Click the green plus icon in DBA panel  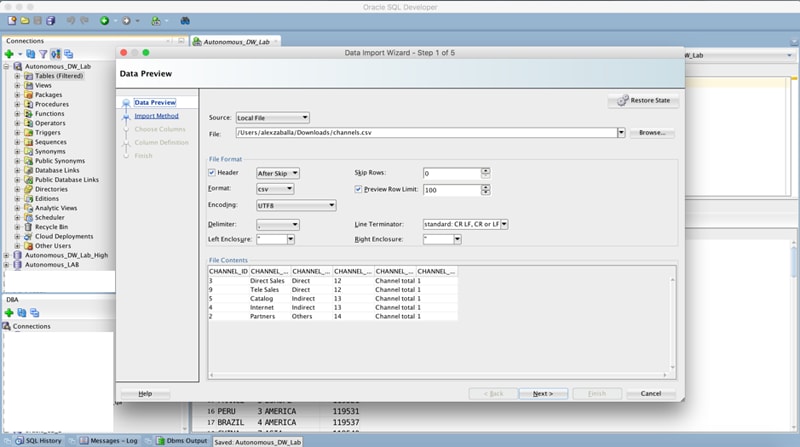click(x=8, y=312)
